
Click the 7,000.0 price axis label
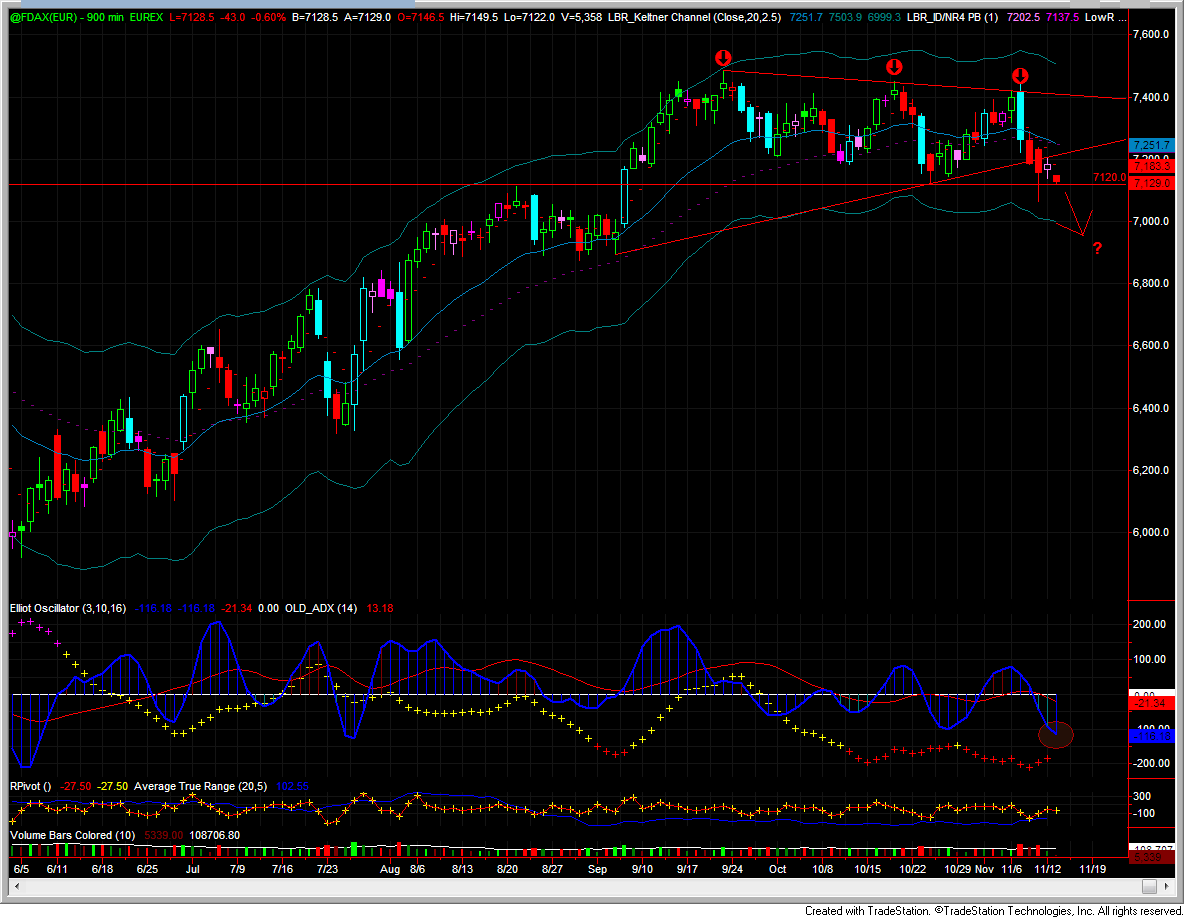point(1151,221)
